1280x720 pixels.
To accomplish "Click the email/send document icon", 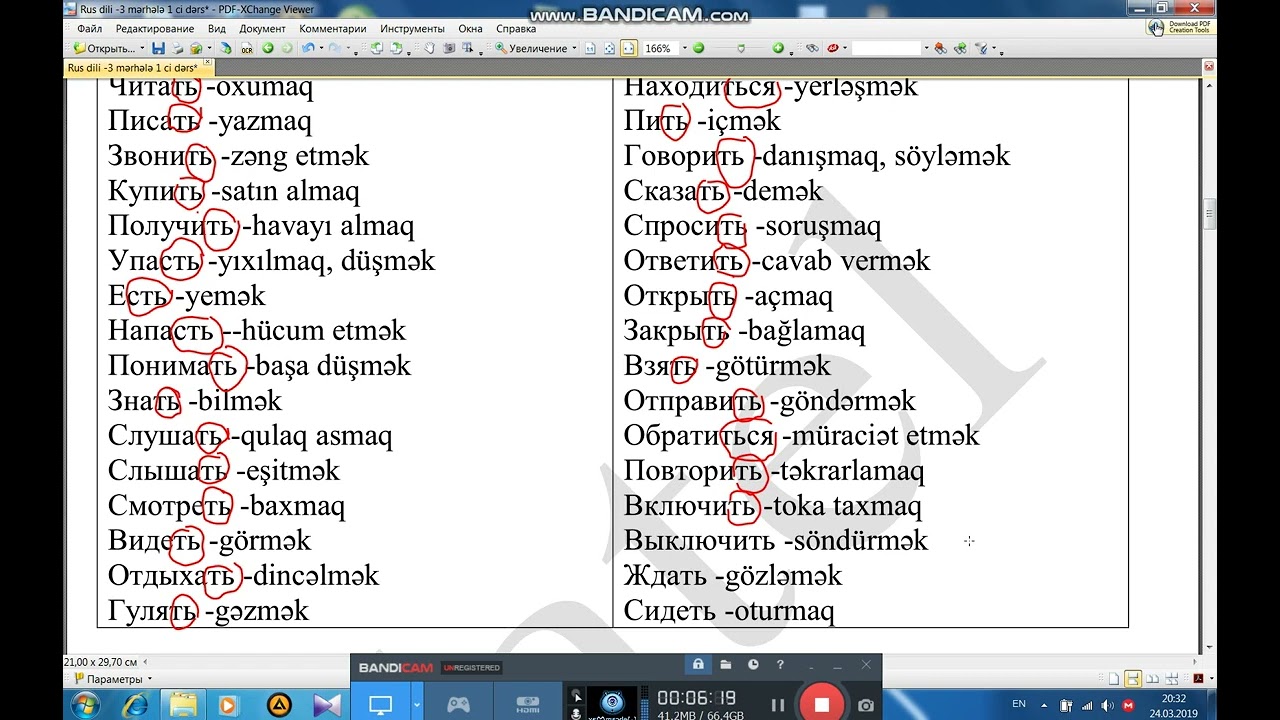I will click(x=196, y=48).
